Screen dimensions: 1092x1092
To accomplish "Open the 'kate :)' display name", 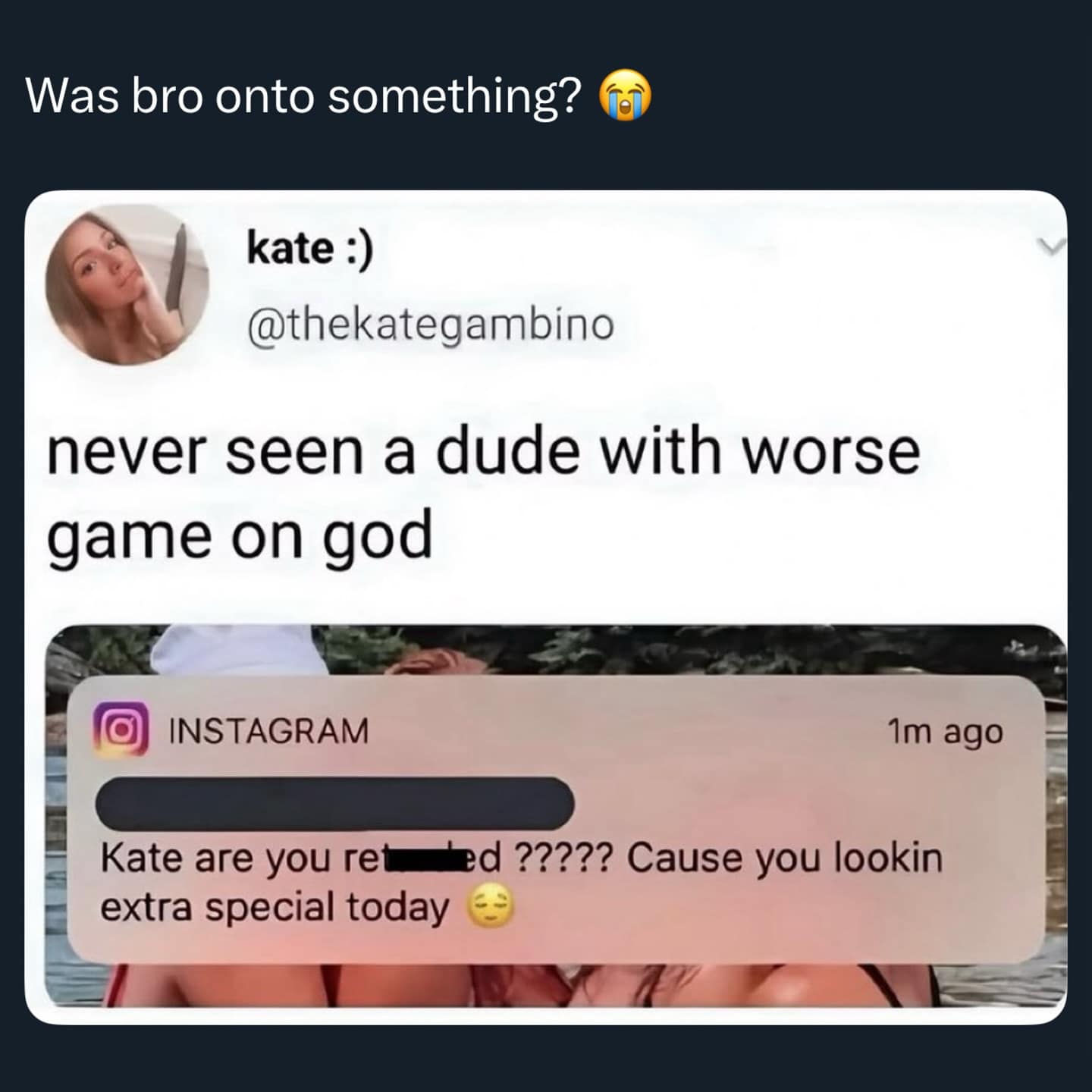I will point(309,249).
